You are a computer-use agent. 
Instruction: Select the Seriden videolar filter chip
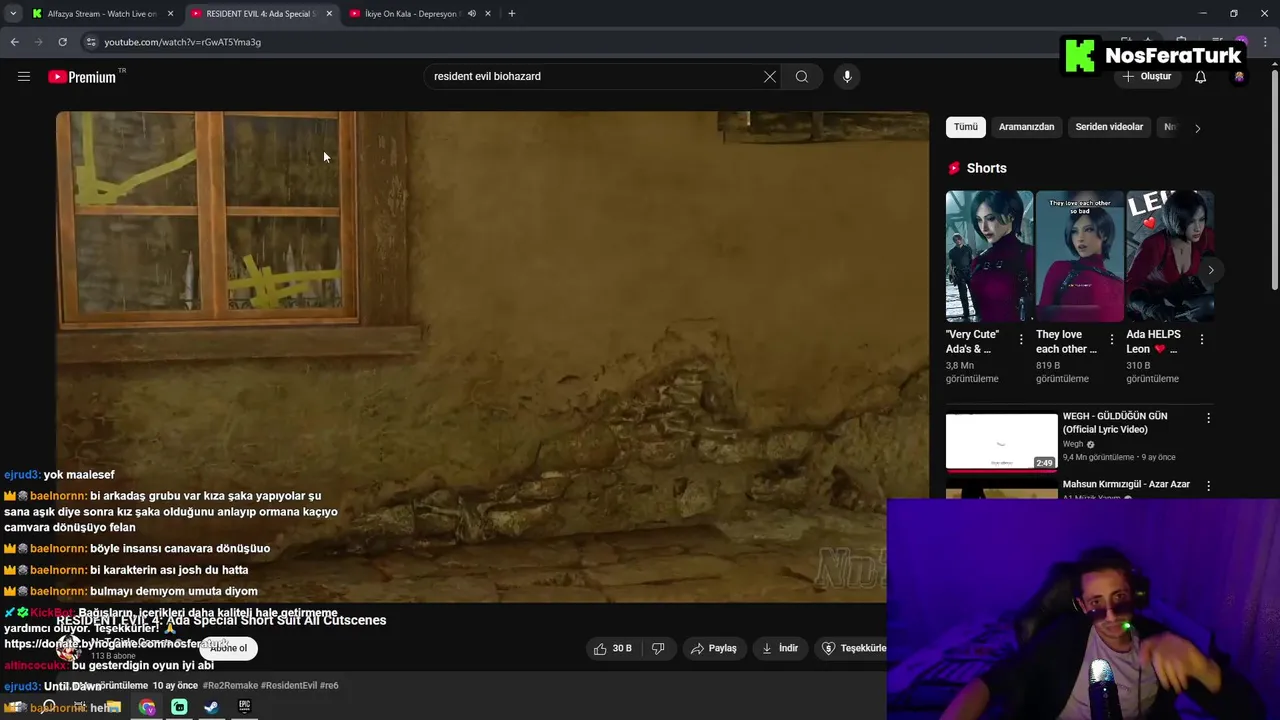(x=1109, y=127)
